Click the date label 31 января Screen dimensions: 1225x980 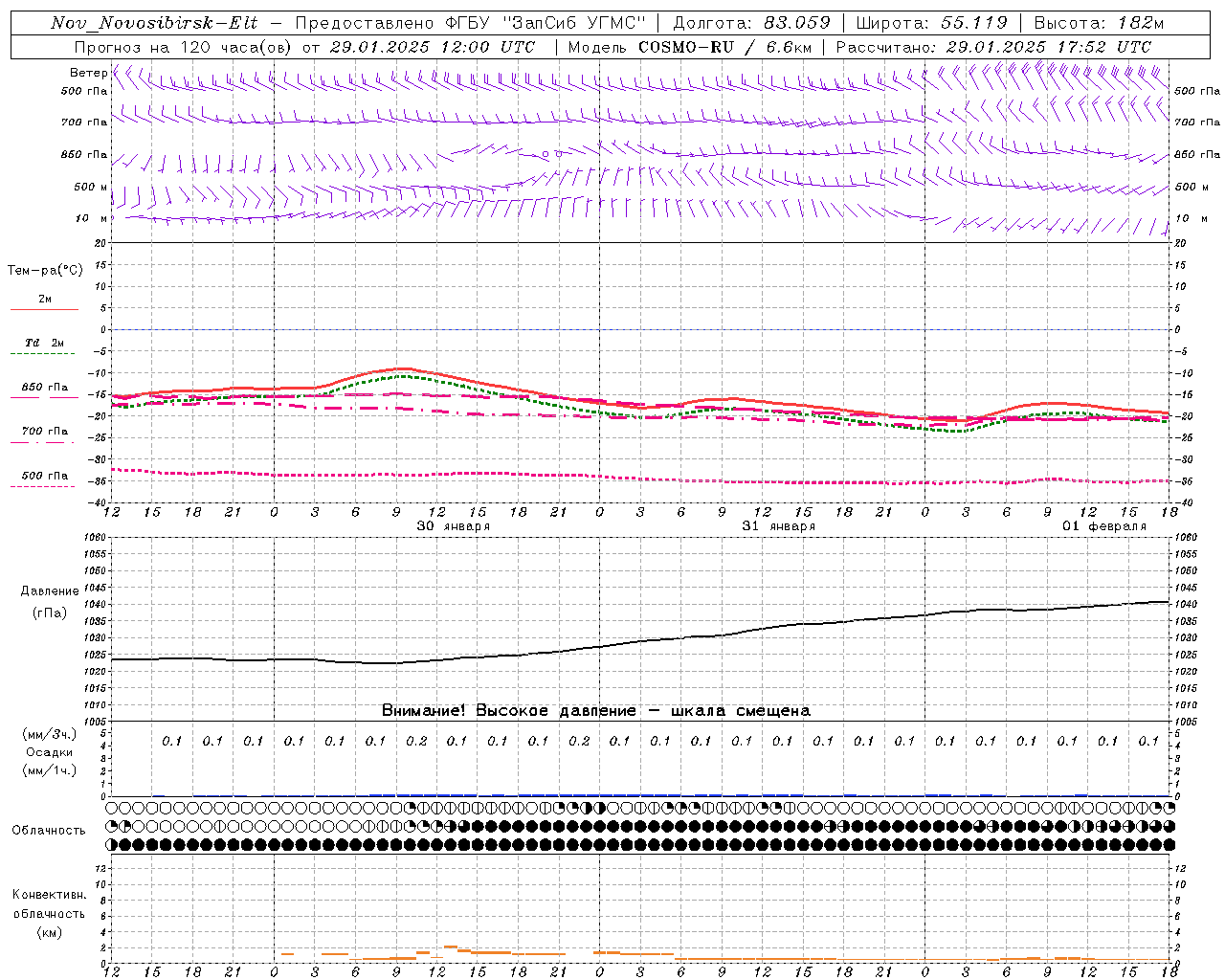pyautogui.click(x=779, y=526)
